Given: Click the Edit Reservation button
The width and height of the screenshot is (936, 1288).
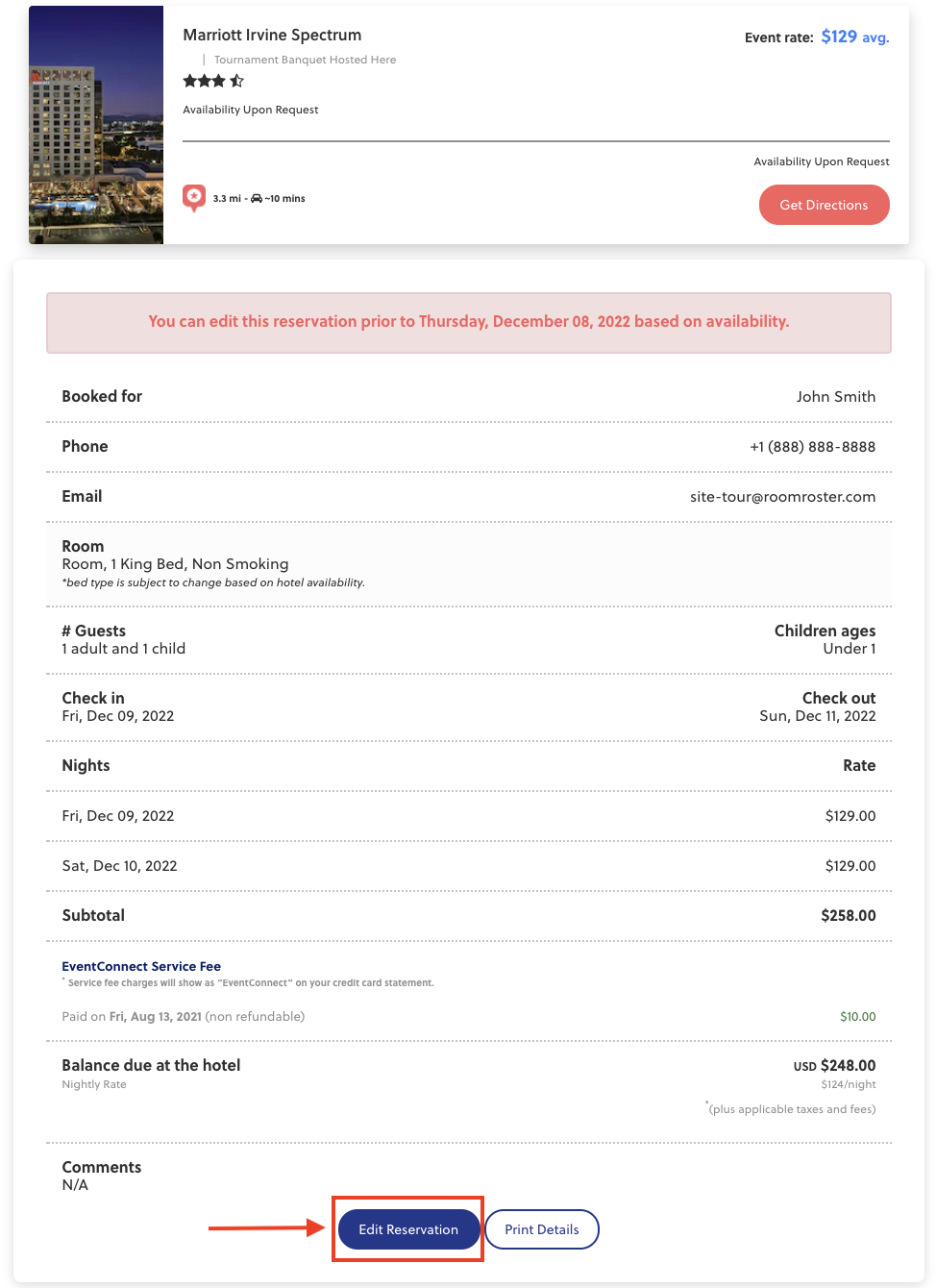Looking at the screenshot, I should (408, 1229).
